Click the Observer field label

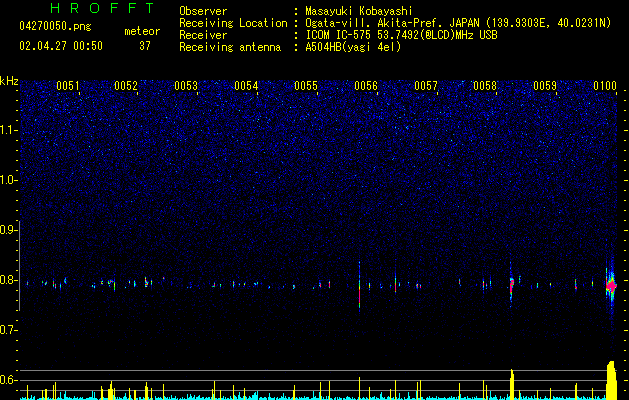pos(203,11)
